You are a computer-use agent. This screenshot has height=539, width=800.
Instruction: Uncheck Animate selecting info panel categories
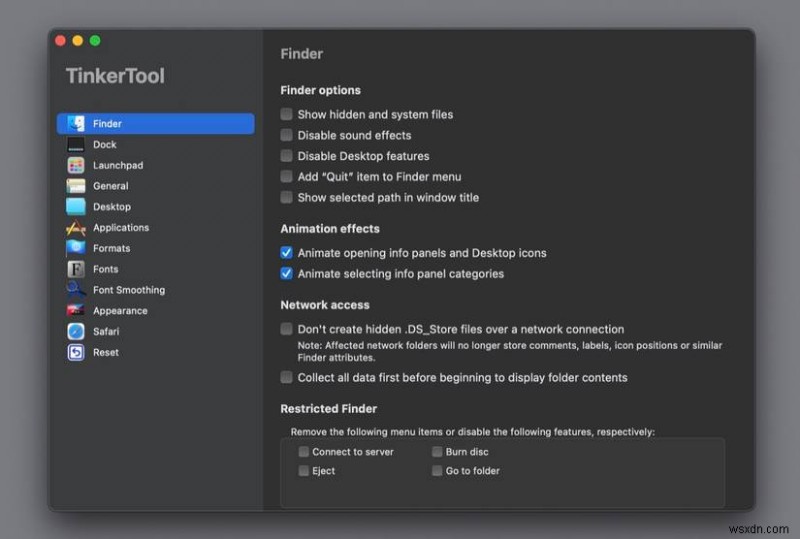coord(287,273)
